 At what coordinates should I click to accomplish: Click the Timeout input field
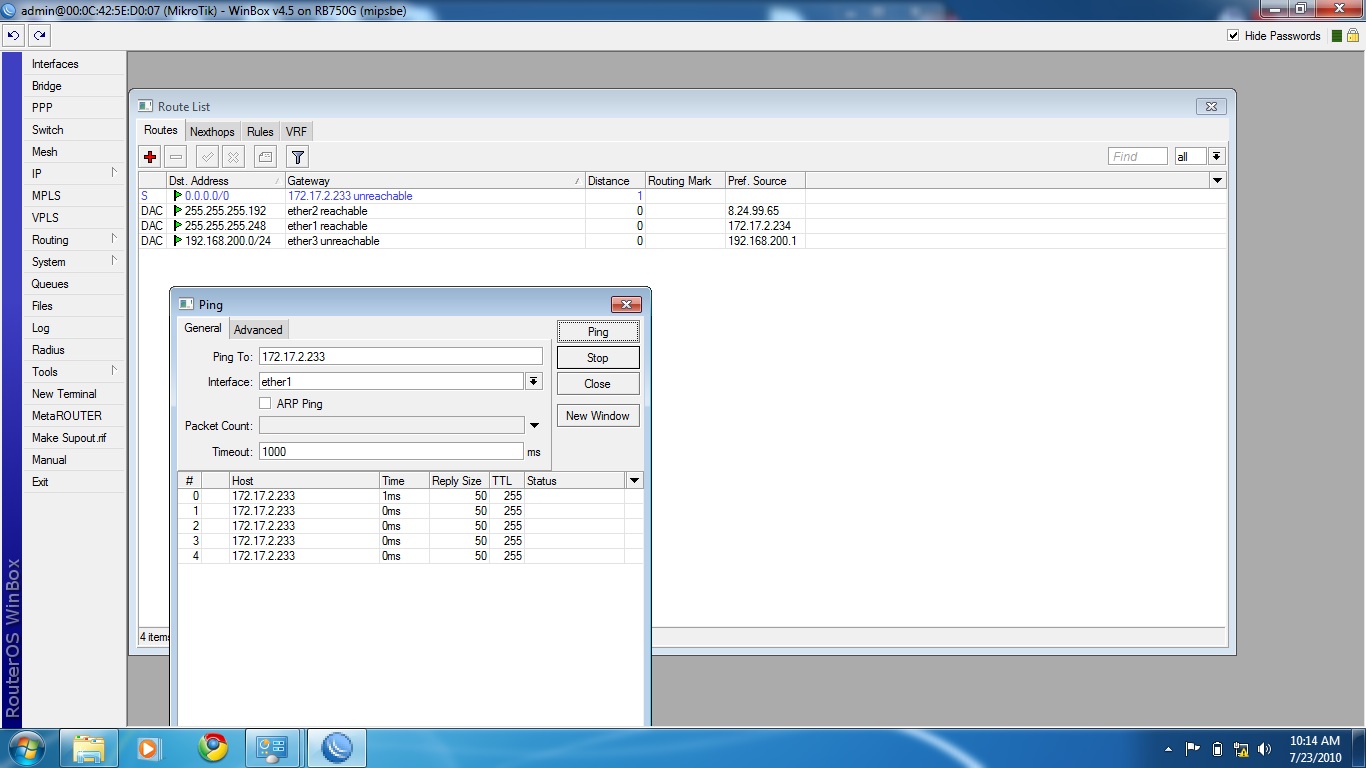pos(391,451)
